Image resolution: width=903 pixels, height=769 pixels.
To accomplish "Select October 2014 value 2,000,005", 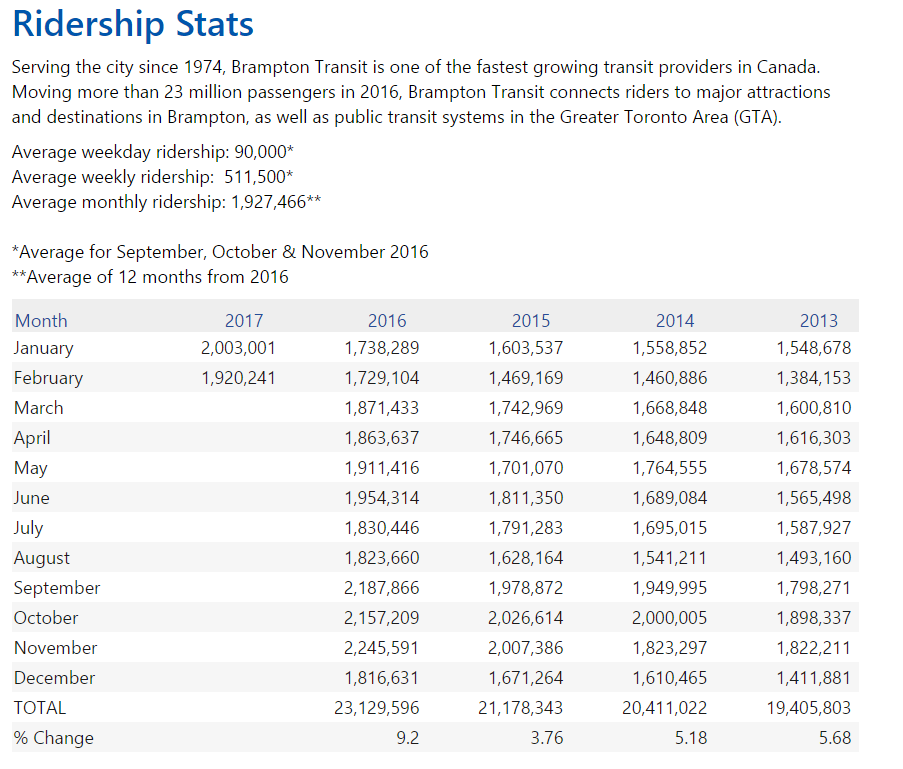I will [670, 618].
